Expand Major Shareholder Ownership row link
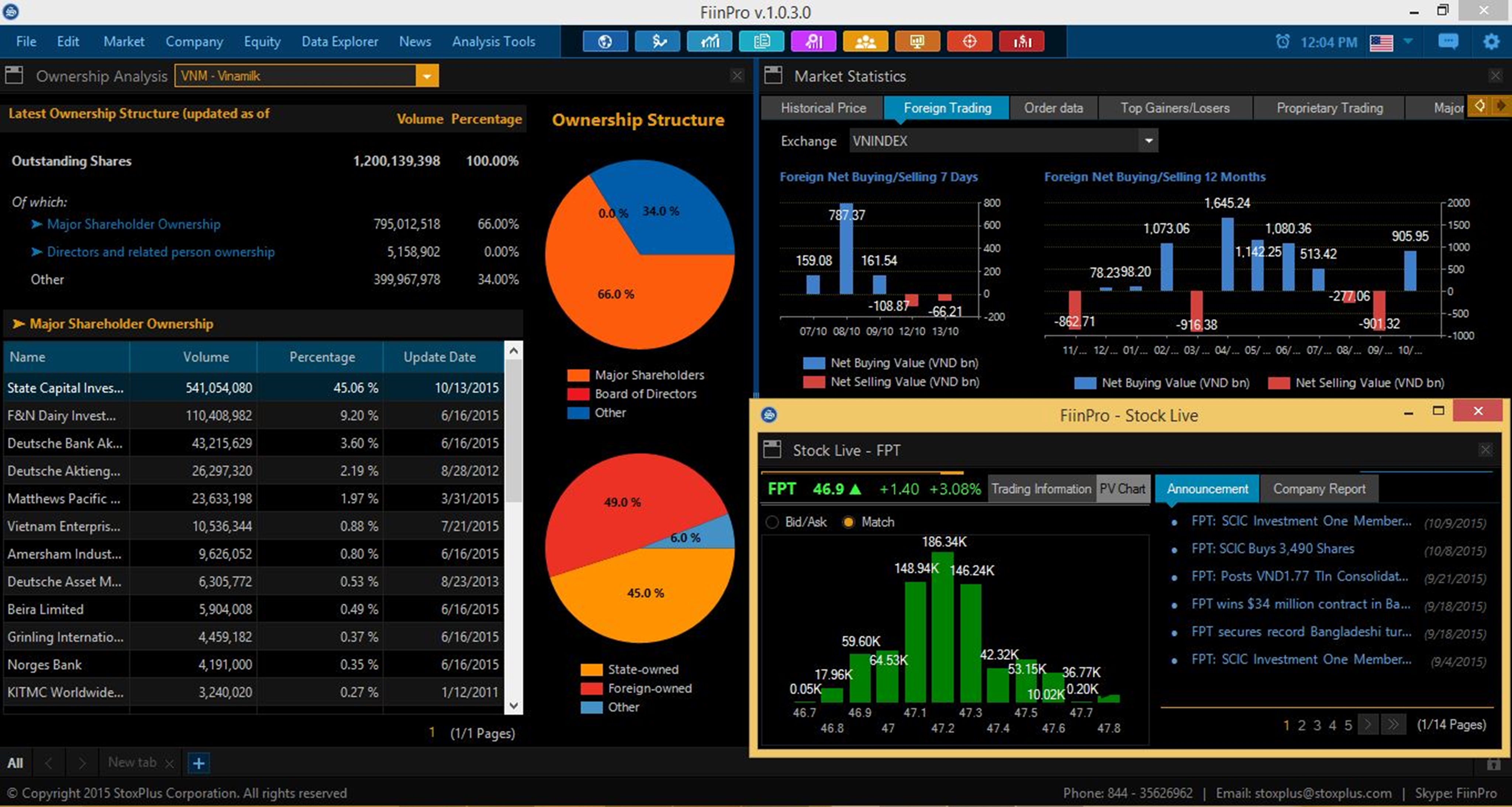Image resolution: width=1512 pixels, height=807 pixels. [134, 224]
